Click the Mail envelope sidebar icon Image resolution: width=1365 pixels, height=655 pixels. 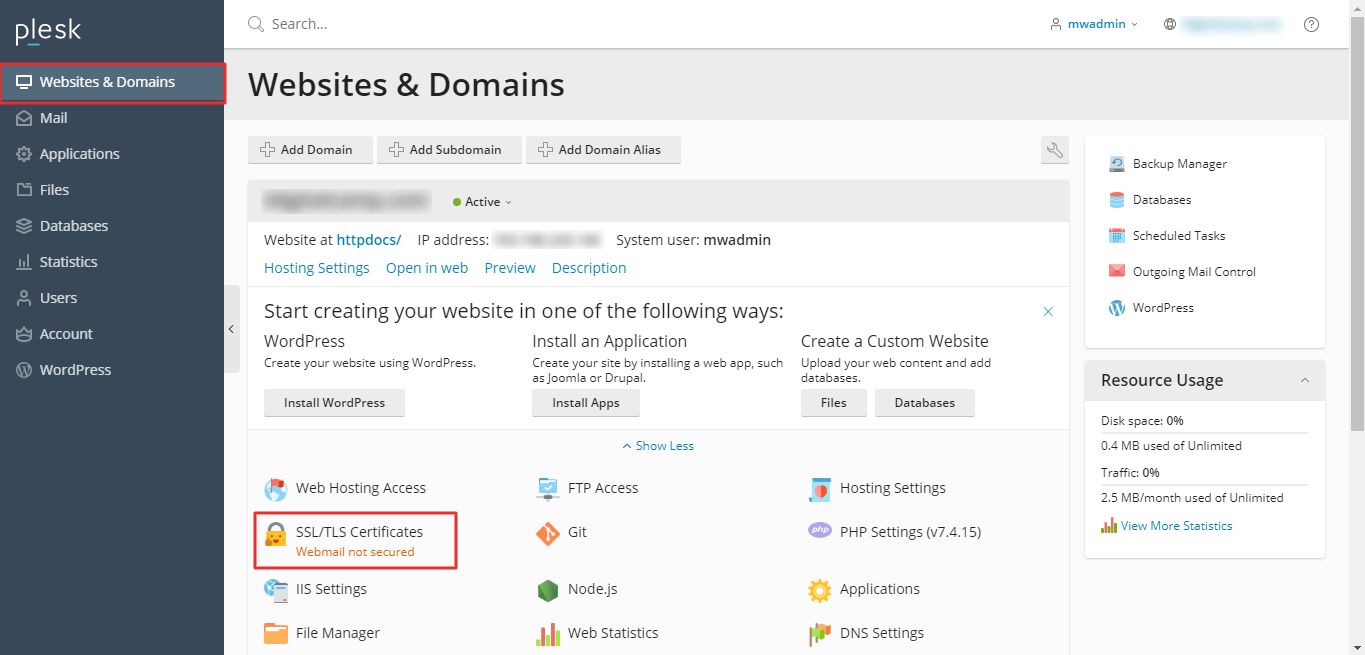[x=24, y=118]
